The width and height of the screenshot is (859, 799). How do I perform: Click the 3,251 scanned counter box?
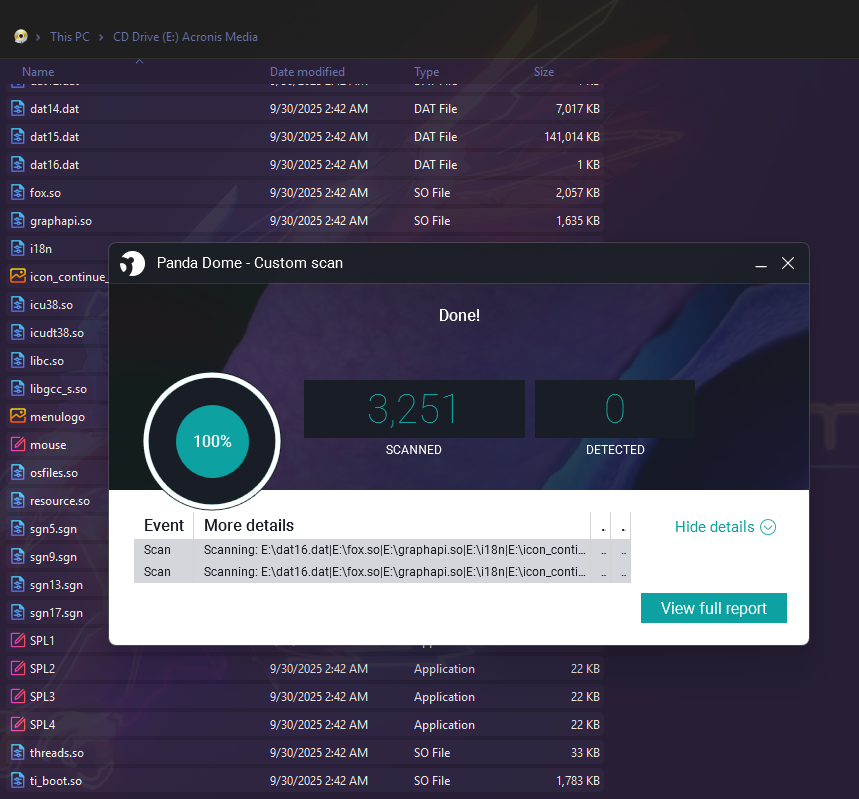click(x=414, y=409)
